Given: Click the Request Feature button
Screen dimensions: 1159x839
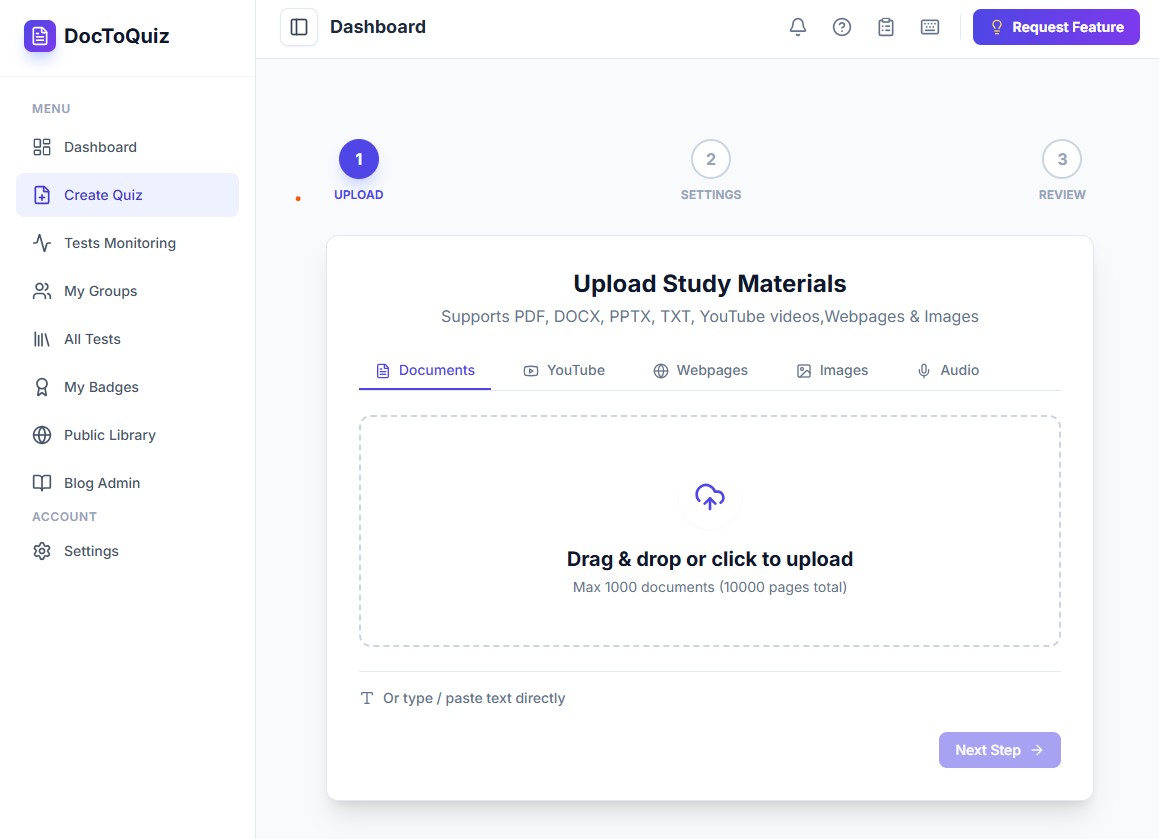Looking at the screenshot, I should pyautogui.click(x=1056, y=27).
